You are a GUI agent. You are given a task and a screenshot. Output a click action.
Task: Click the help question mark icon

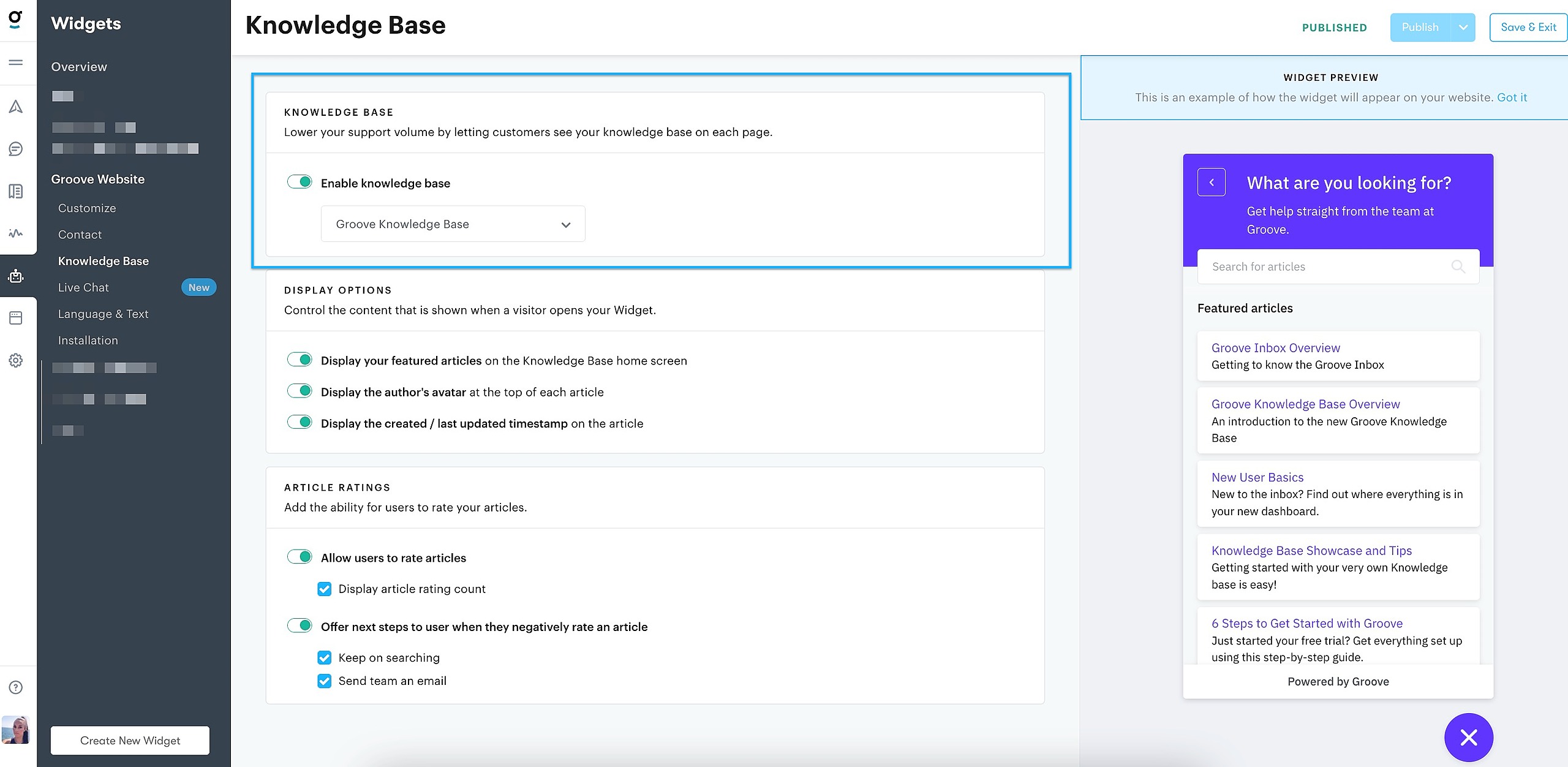point(16,687)
